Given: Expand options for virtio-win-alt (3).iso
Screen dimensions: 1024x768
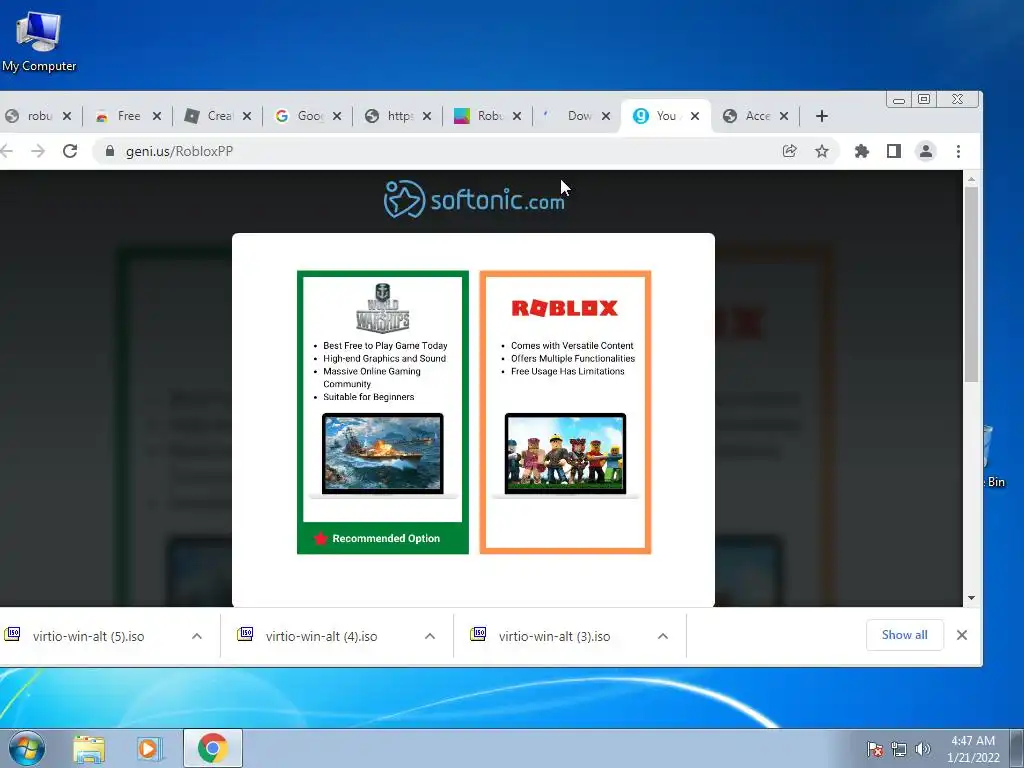Looking at the screenshot, I should tap(663, 636).
